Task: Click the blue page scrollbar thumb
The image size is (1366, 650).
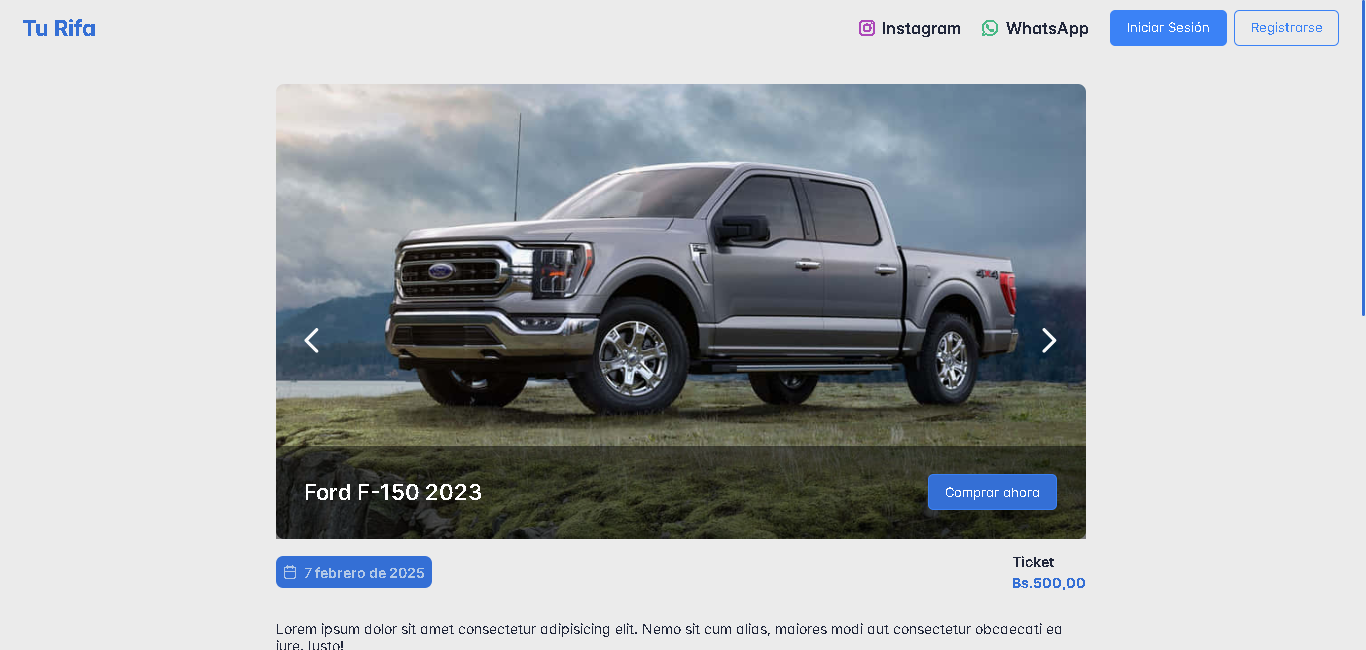Action: click(1363, 158)
